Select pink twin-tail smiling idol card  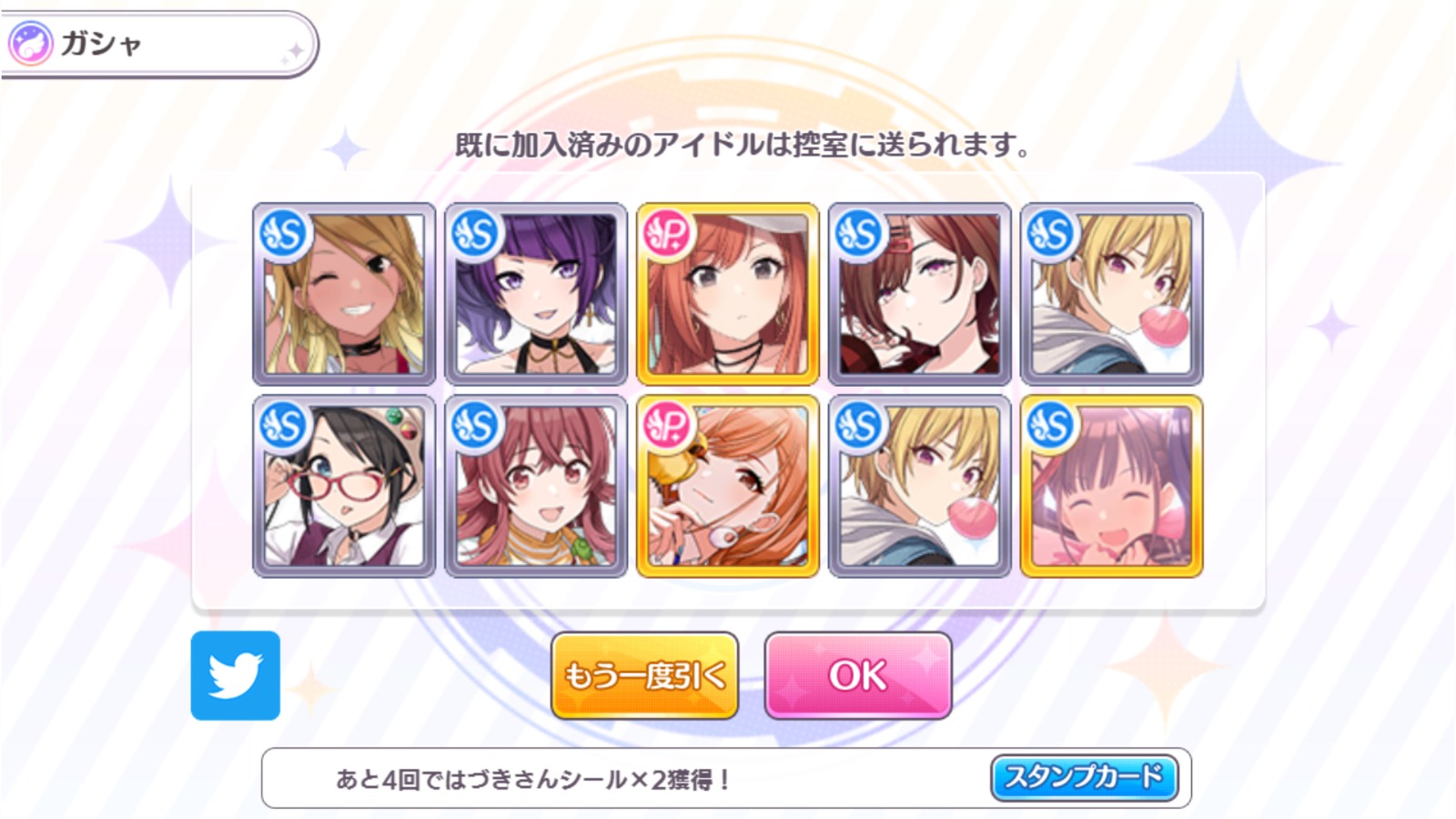pos(536,486)
